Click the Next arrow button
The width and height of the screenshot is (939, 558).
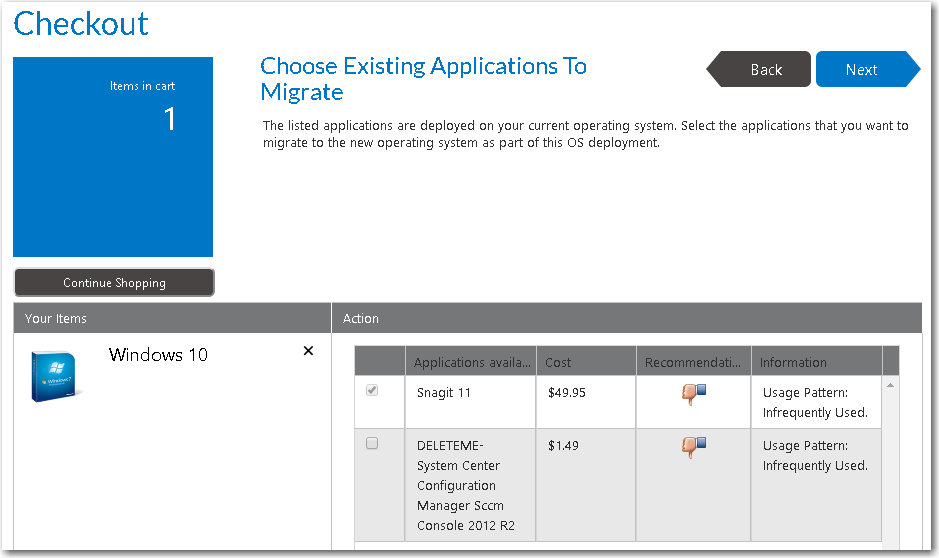[862, 70]
